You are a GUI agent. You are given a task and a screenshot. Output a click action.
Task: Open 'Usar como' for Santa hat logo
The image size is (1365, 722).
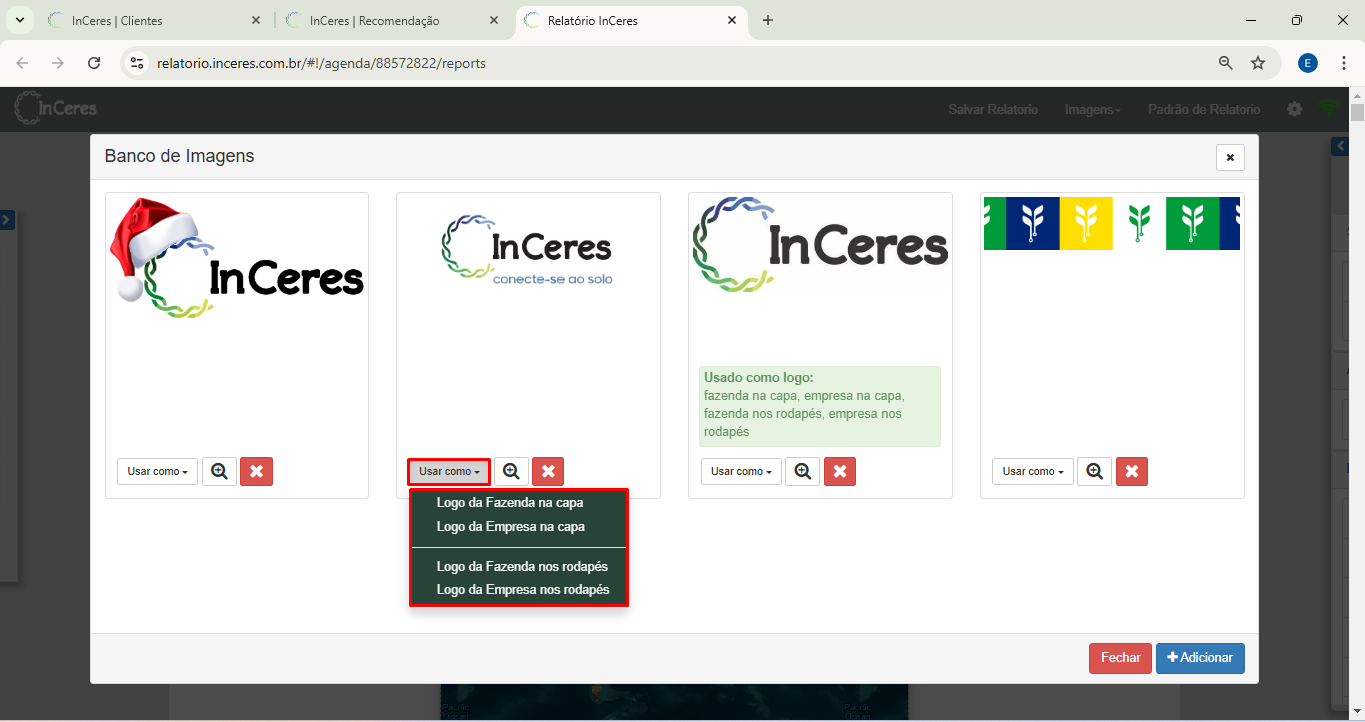tap(157, 471)
